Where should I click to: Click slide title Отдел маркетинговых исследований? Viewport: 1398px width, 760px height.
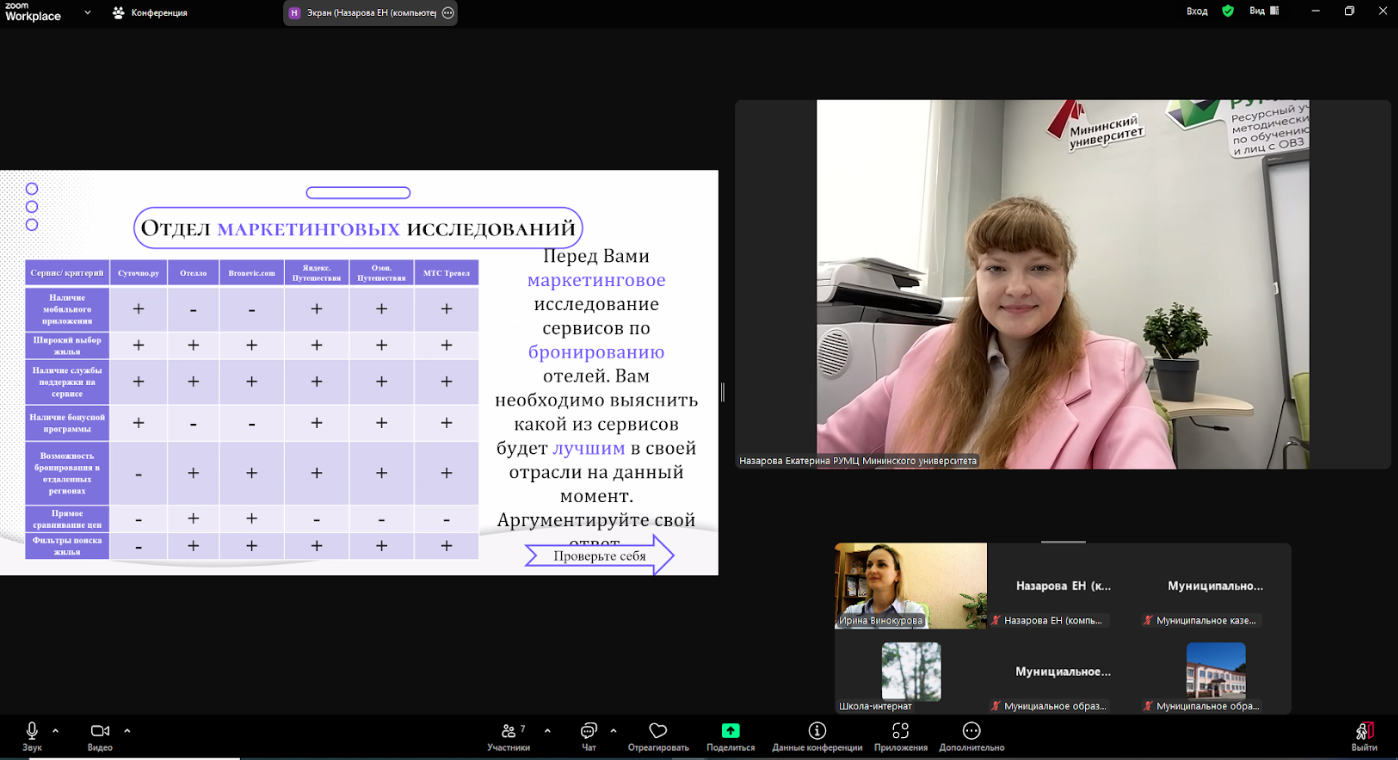tap(358, 228)
